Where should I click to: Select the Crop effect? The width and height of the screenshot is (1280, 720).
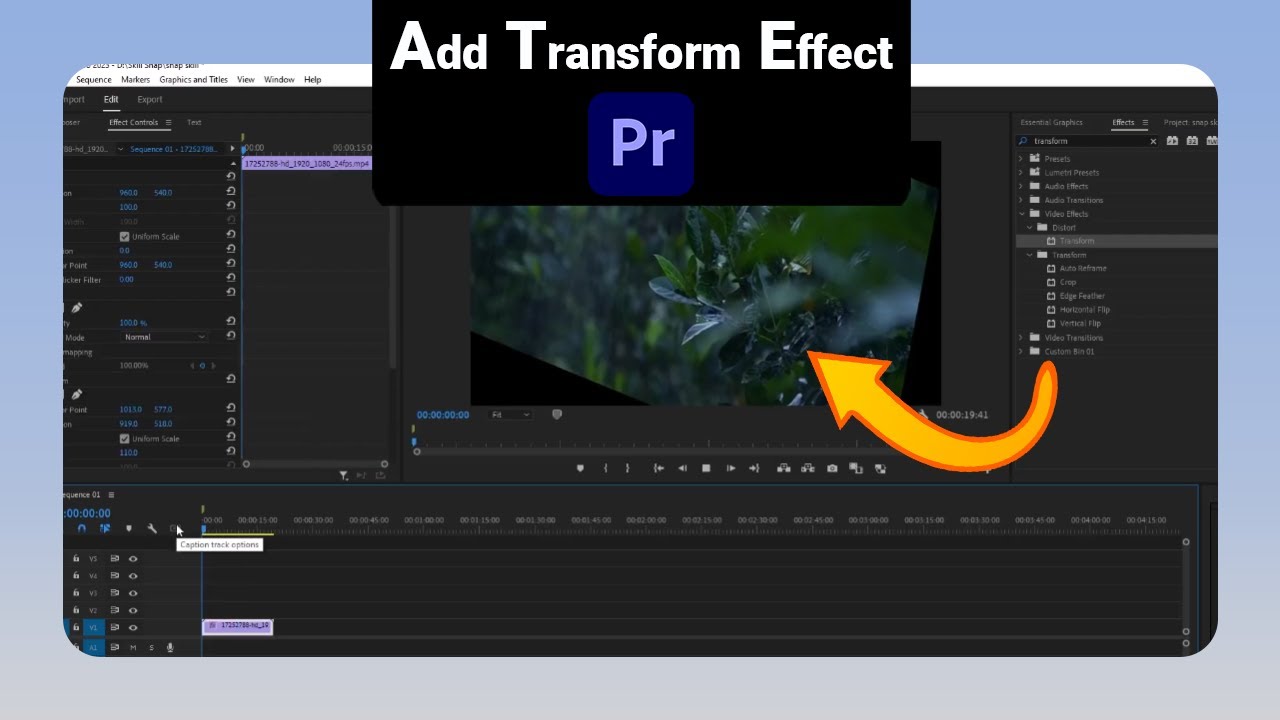click(1068, 283)
